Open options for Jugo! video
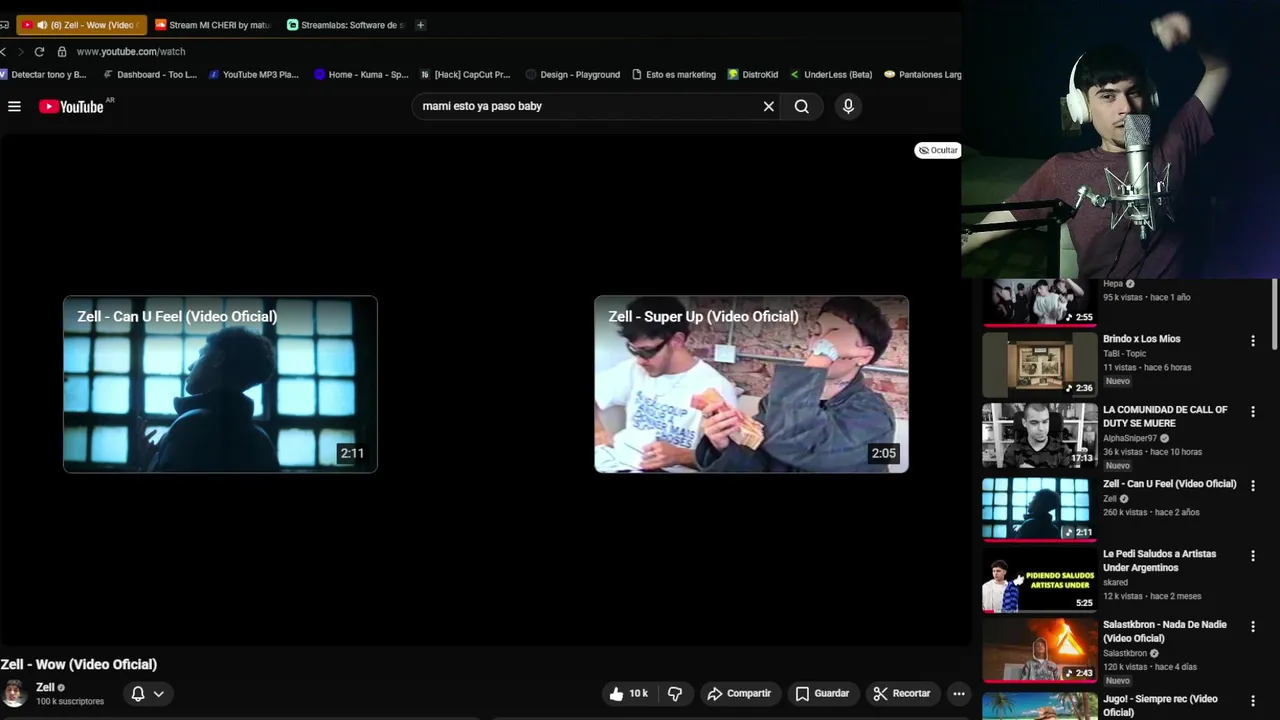This screenshot has width=1280, height=720. point(1252,700)
